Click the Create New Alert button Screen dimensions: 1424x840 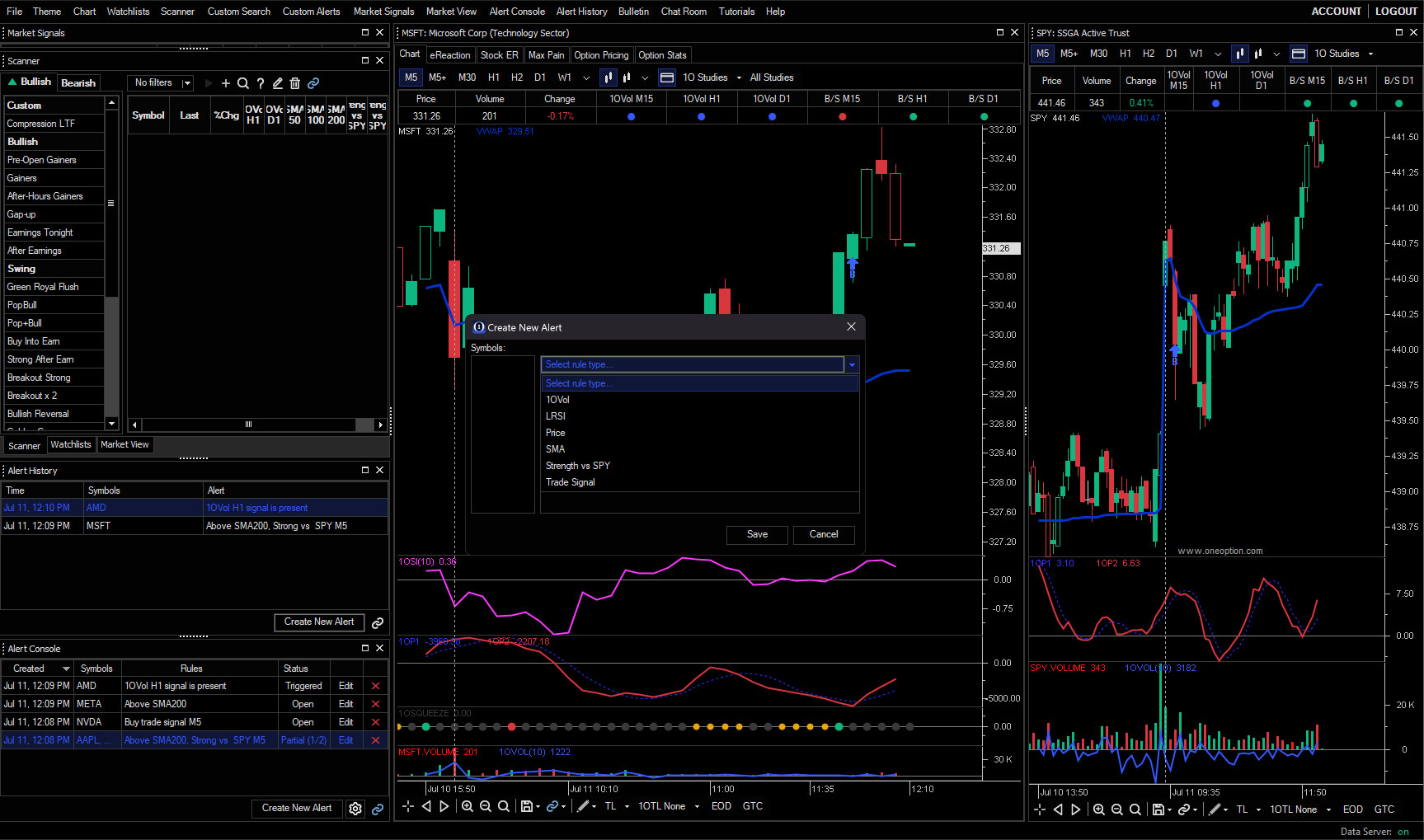[x=319, y=622]
